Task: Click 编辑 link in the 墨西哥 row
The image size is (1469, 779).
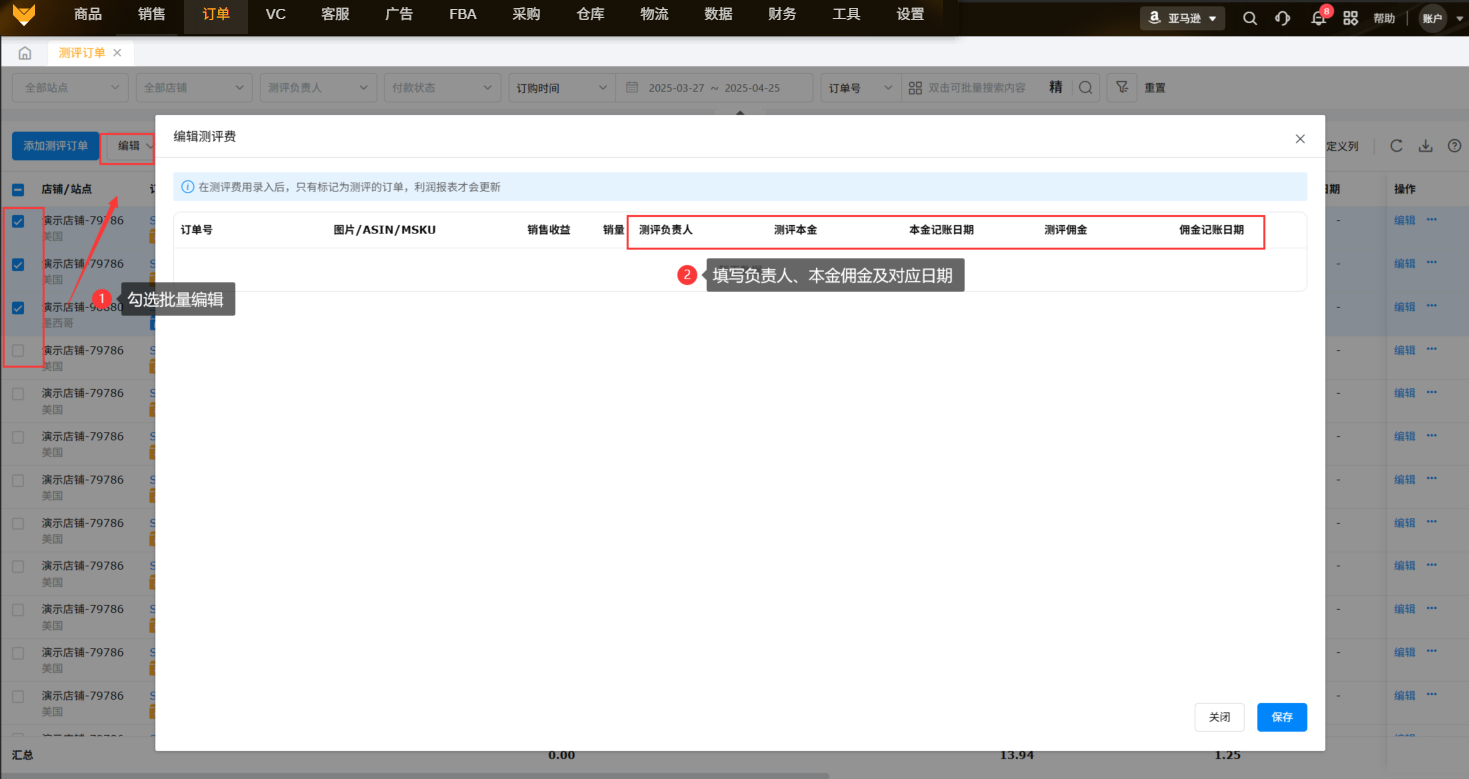Action: 1405,307
